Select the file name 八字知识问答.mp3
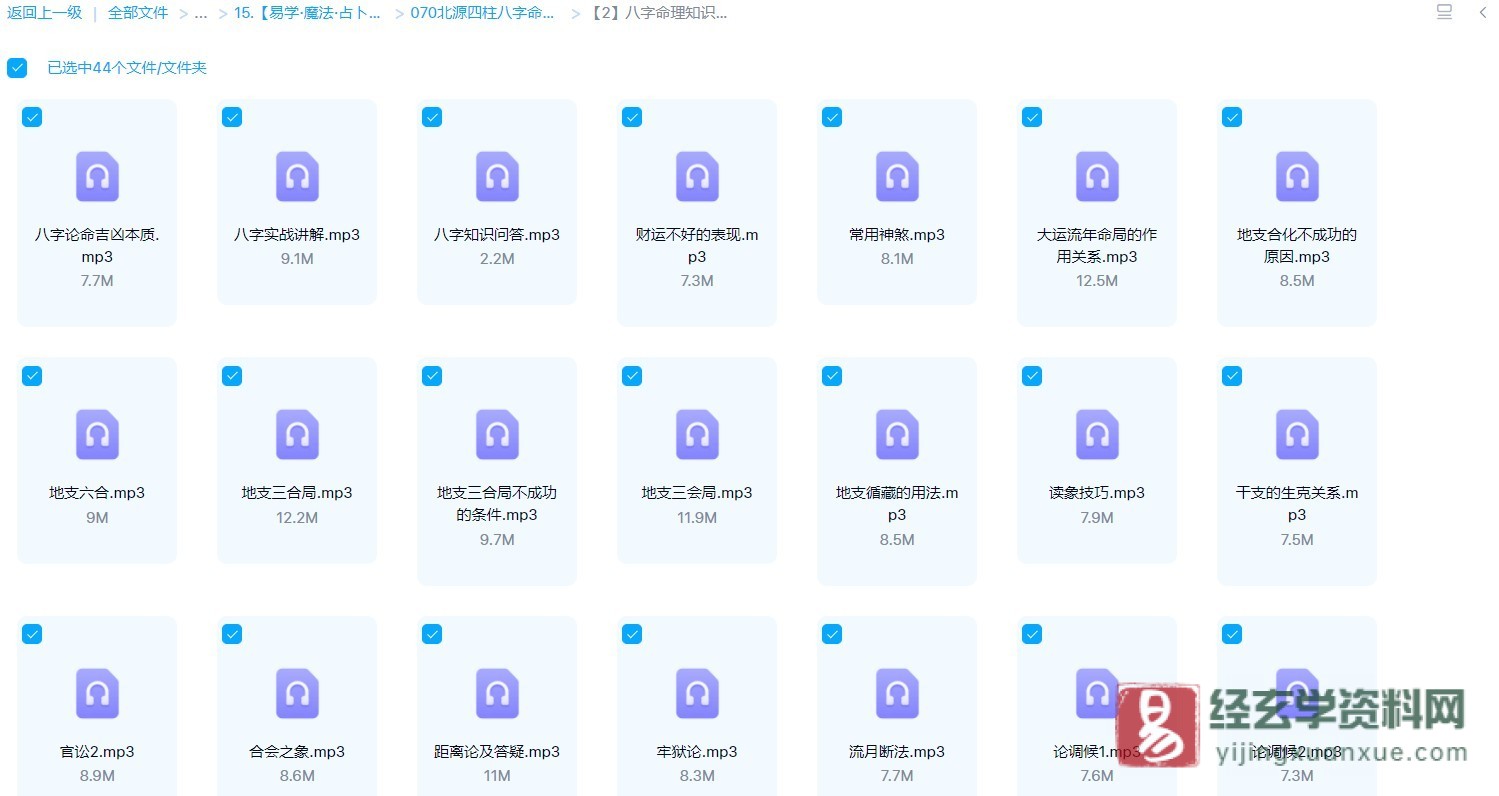This screenshot has width=1499, height=796. point(497,235)
